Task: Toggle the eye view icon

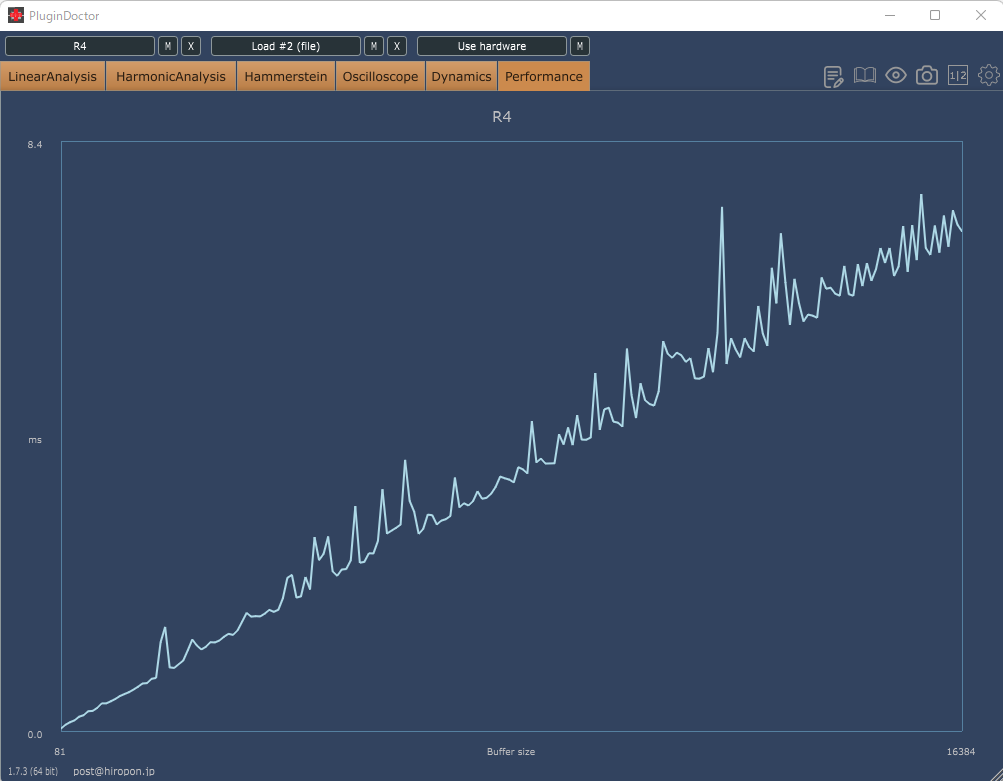Action: pyautogui.click(x=896, y=75)
